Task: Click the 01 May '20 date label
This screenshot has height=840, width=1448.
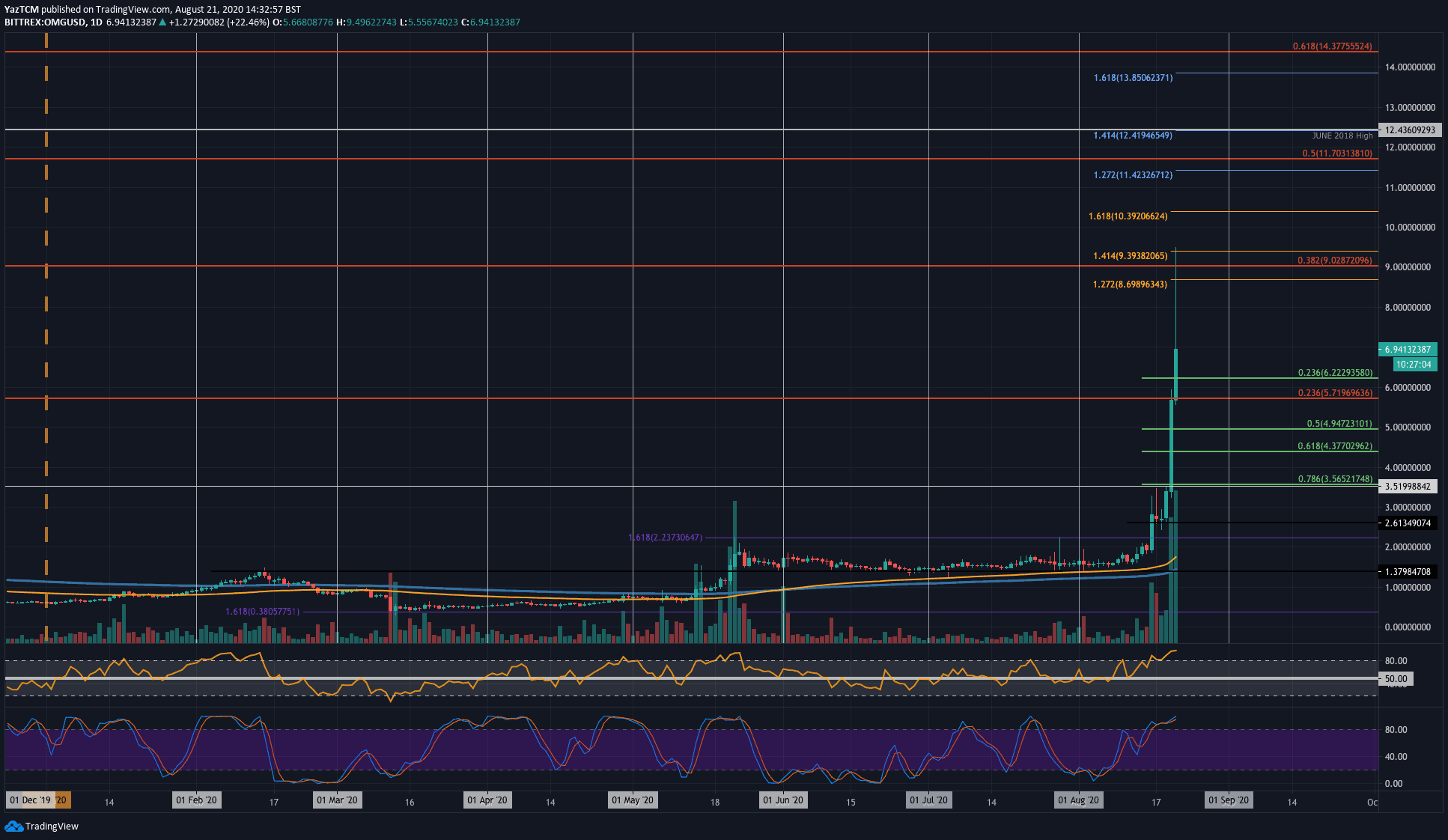Action: (633, 800)
